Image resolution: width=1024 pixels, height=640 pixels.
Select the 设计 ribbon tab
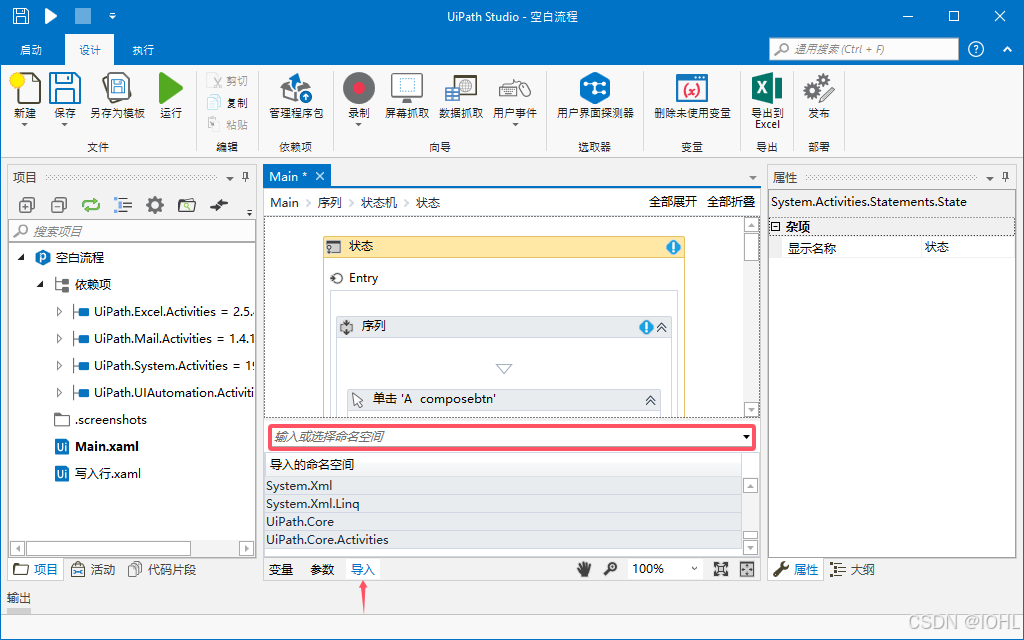pos(89,50)
